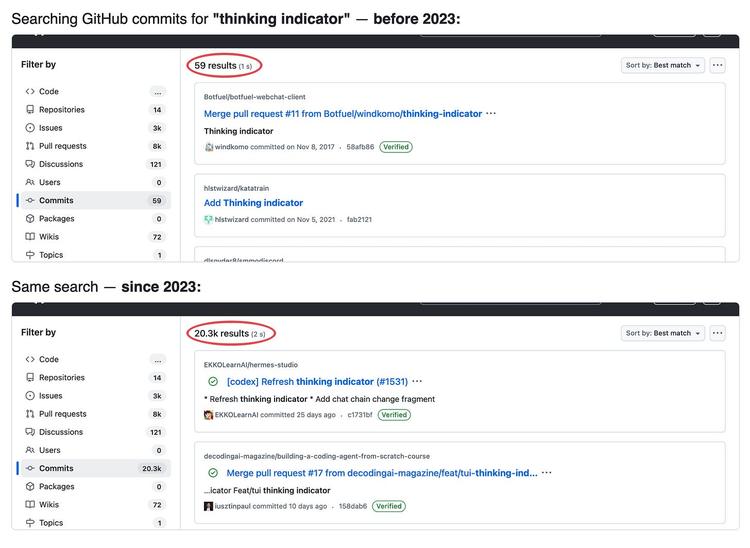
Task: Click Commits icon in bottom filter list
Action: tap(30, 468)
